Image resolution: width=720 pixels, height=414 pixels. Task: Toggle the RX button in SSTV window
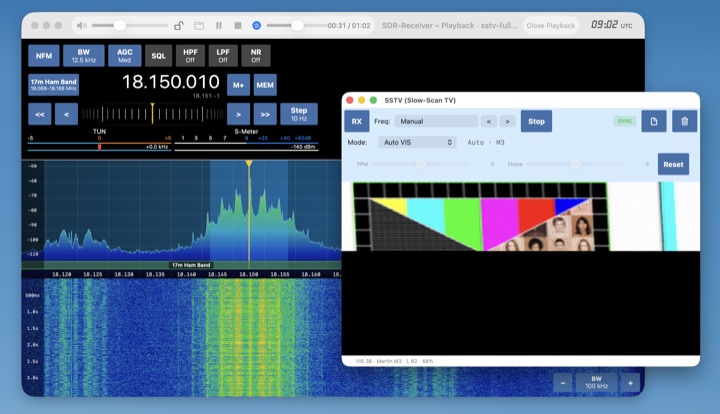click(357, 121)
